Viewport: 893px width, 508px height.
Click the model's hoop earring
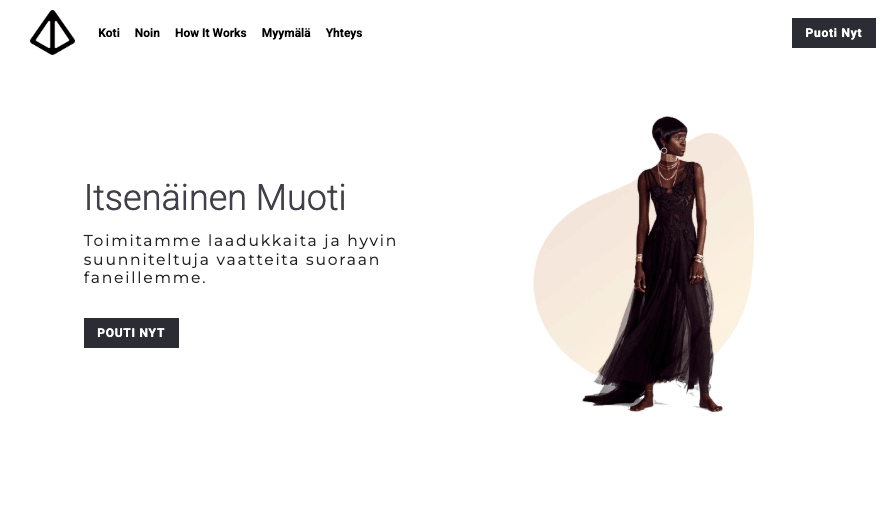tap(664, 150)
